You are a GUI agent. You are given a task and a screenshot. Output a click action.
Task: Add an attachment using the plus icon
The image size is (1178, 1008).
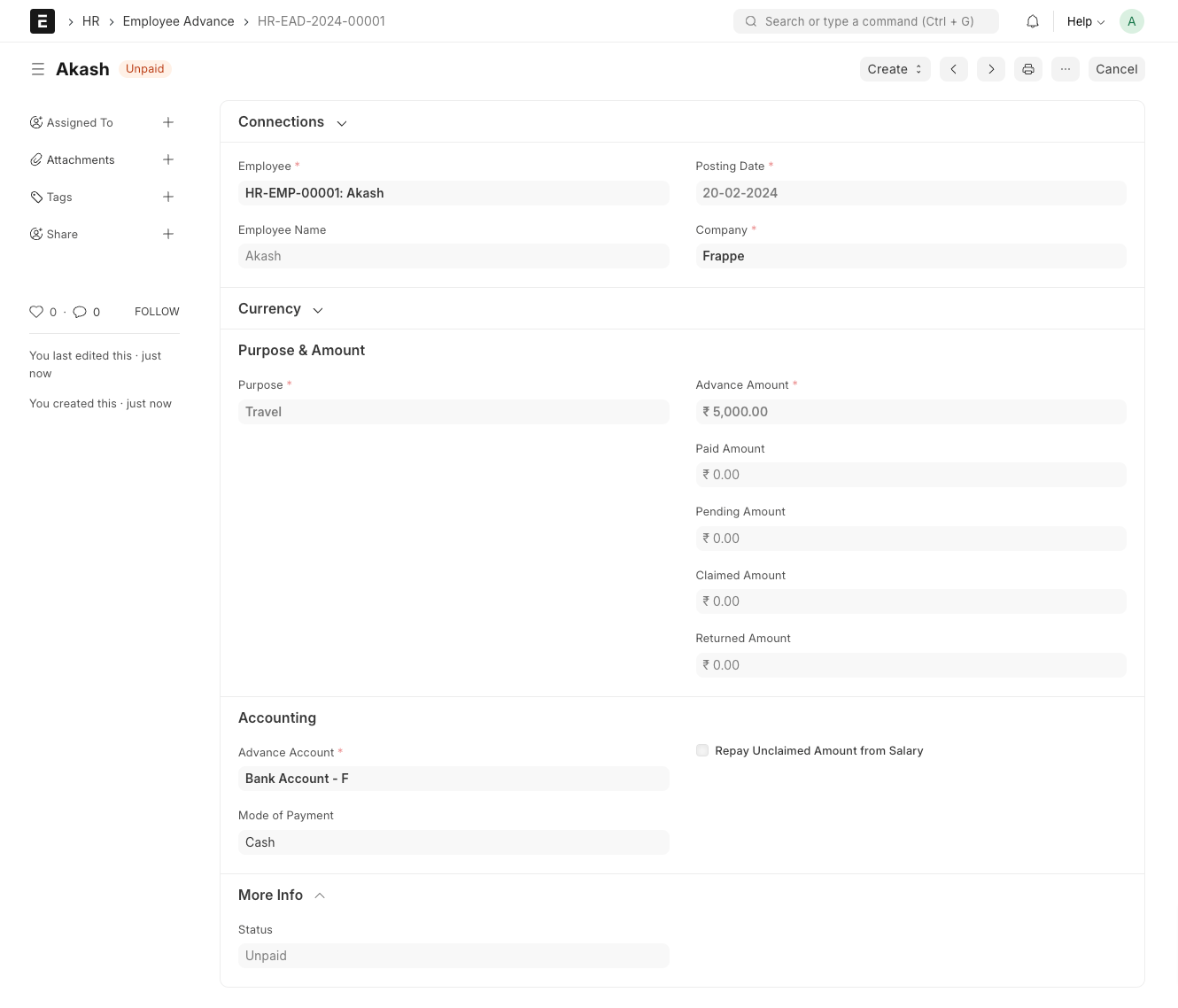168,159
